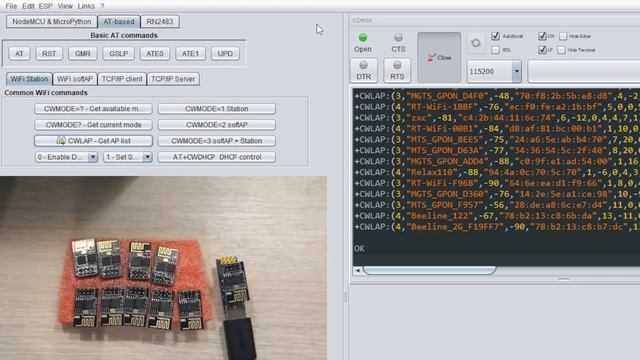Image resolution: width=640 pixels, height=360 pixels.
Task: Click the MTS_GPON_F957 terminal line
Action: (496, 205)
